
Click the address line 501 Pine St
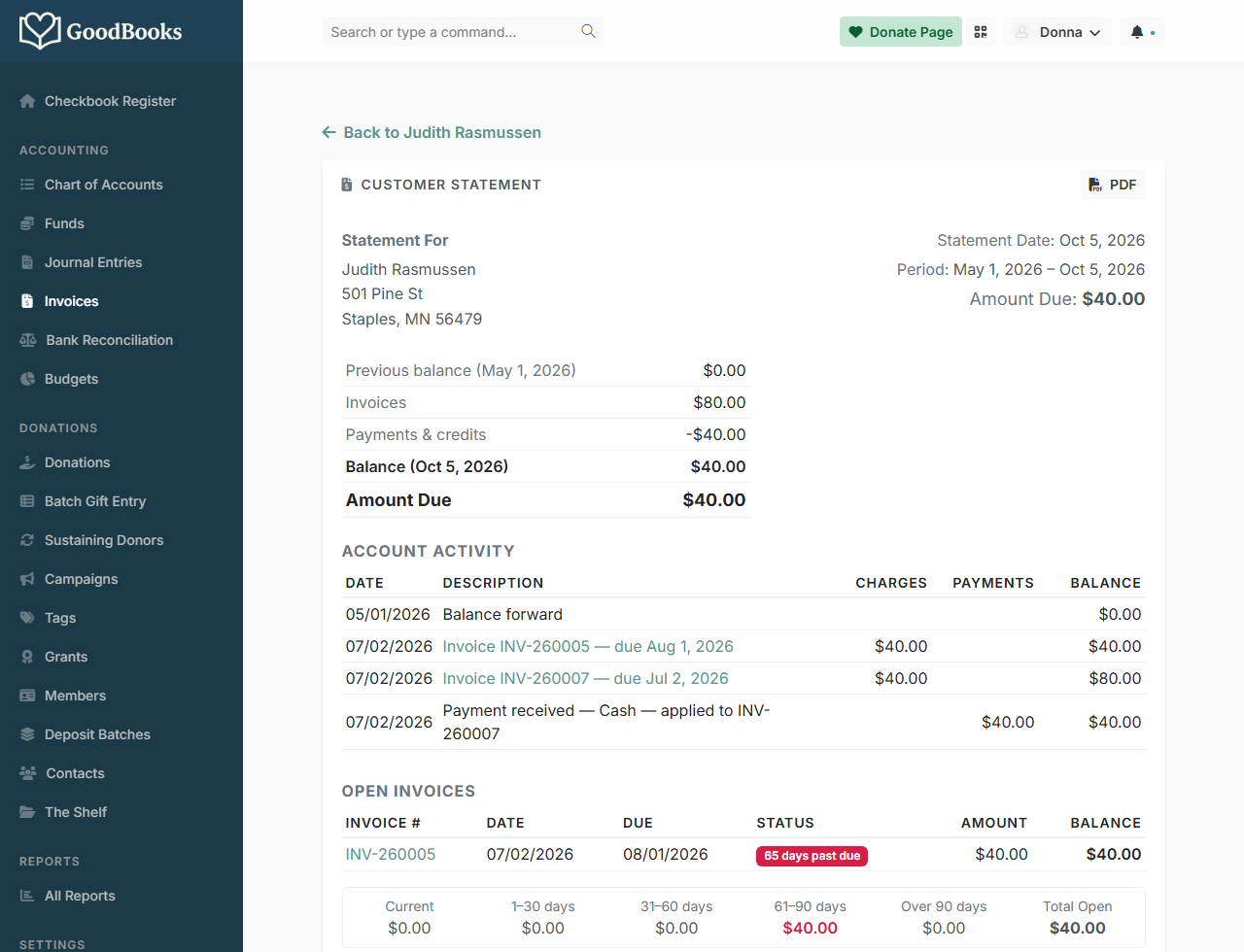tap(383, 293)
